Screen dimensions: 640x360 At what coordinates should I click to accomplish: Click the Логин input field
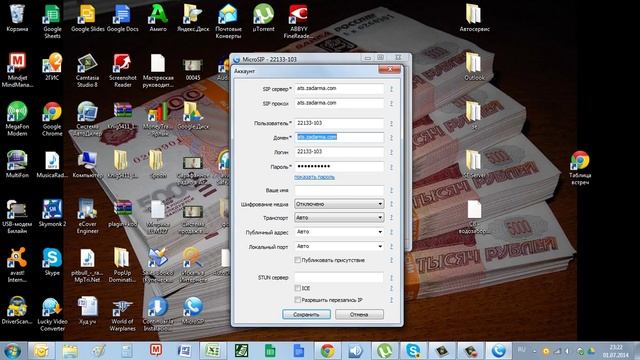(339, 152)
